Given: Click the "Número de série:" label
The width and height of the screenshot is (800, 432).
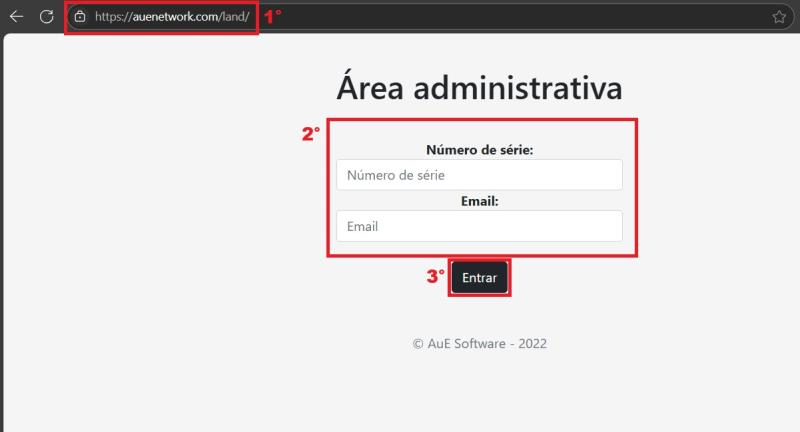Looking at the screenshot, I should pyautogui.click(x=479, y=150).
